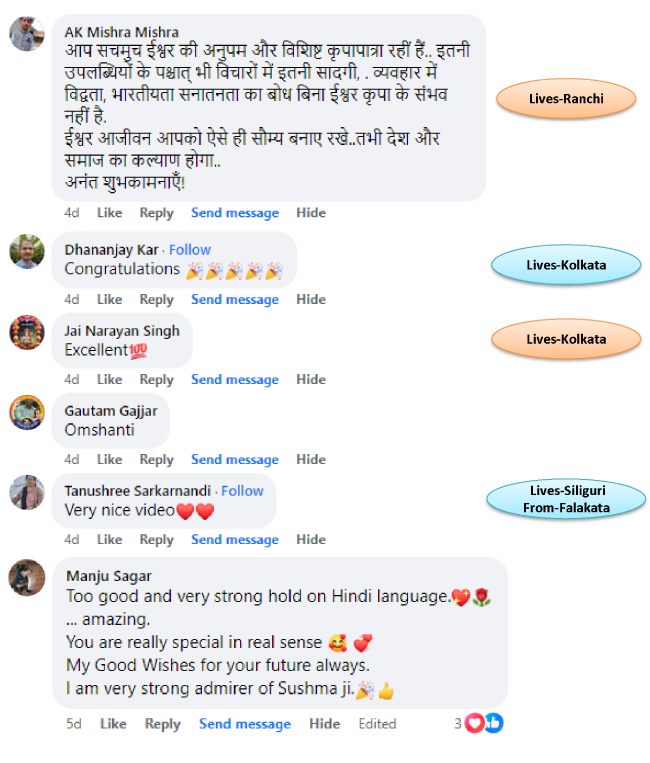Follow Dhananjay Kar
The width and height of the screenshot is (650, 763).
click(x=190, y=250)
